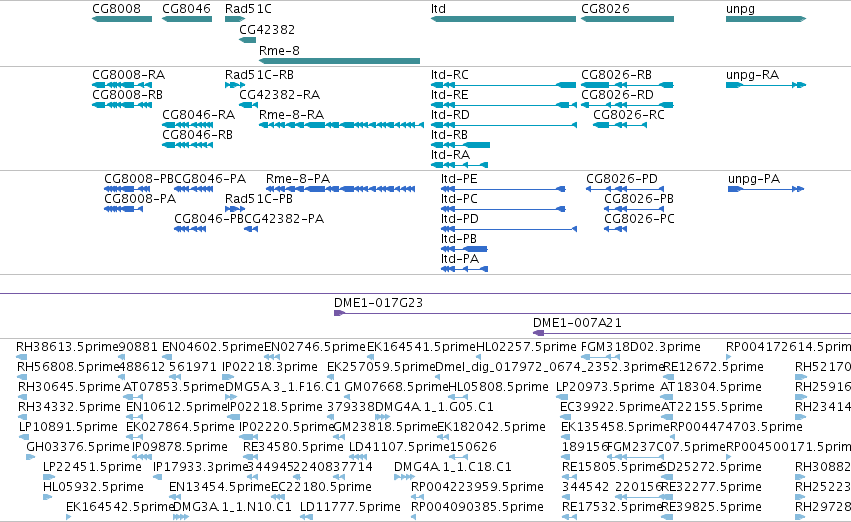
Task: Select the CG8008-PA protein label
Action: pyautogui.click(x=140, y=199)
